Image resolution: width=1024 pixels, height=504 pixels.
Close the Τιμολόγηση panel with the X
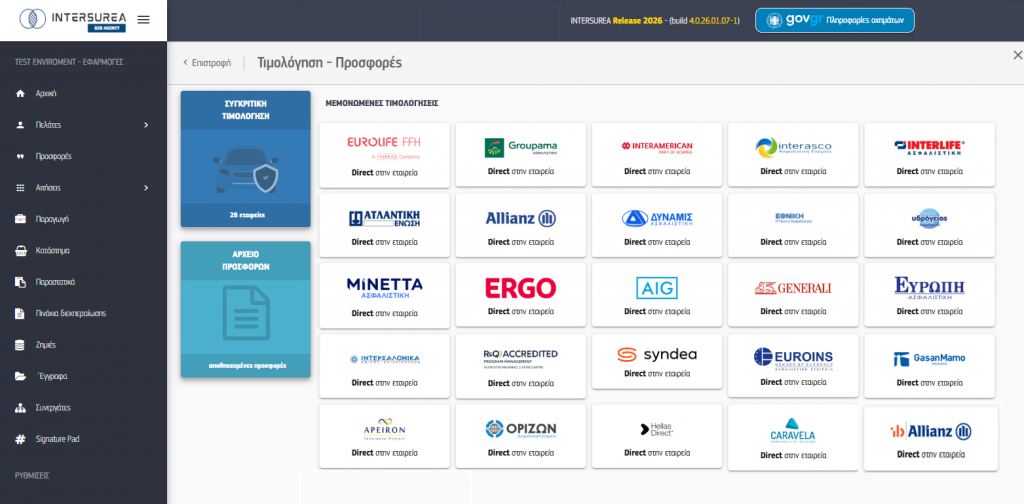(x=1017, y=55)
